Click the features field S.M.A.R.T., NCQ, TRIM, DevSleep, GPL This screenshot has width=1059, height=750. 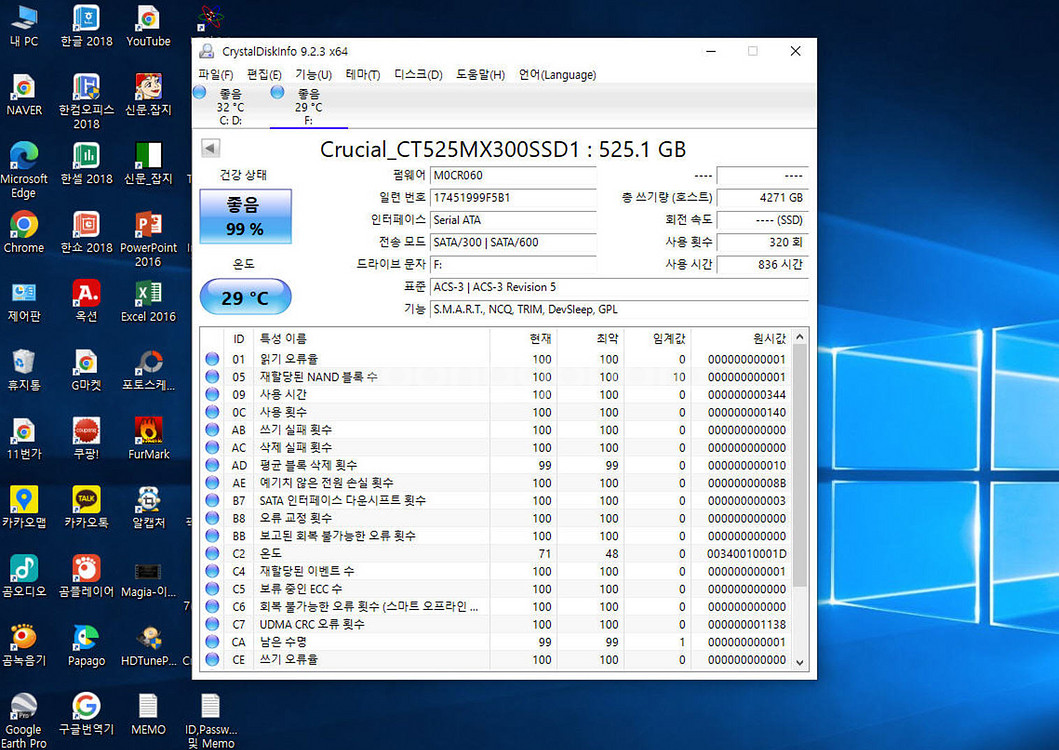coord(619,309)
